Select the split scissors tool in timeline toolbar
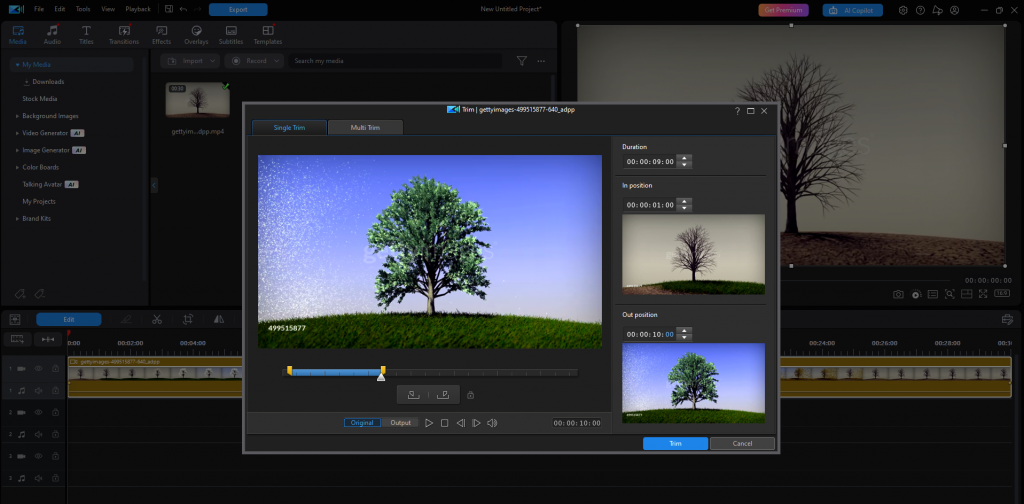This screenshot has width=1024, height=504. click(x=157, y=319)
